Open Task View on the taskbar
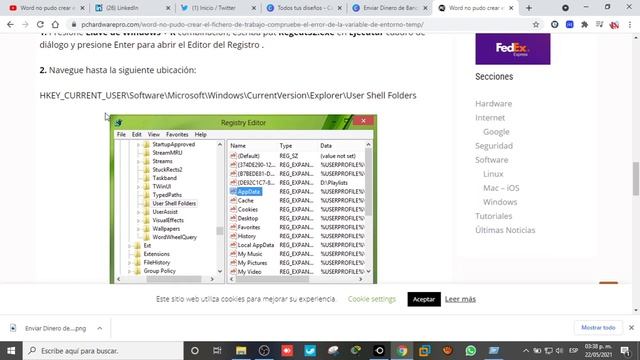Image resolution: width=640 pixels, height=360 pixels. [x=217, y=351]
